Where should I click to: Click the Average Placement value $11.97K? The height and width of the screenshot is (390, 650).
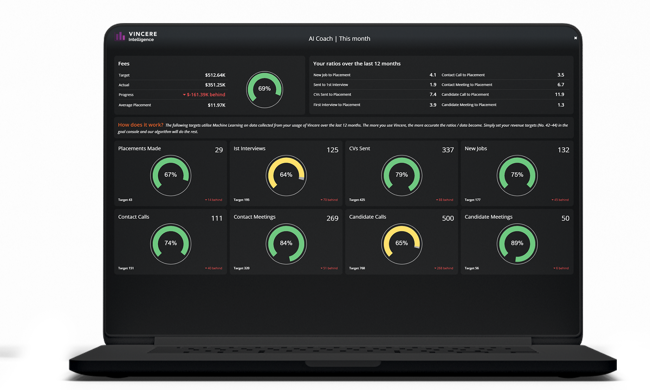pyautogui.click(x=216, y=105)
